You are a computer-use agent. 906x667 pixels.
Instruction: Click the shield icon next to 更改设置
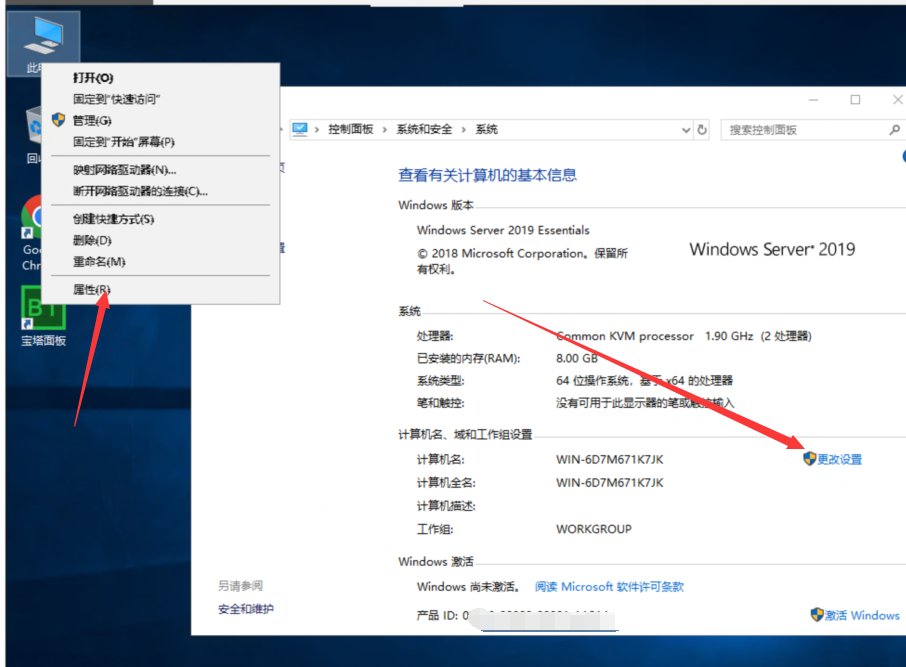(x=810, y=459)
